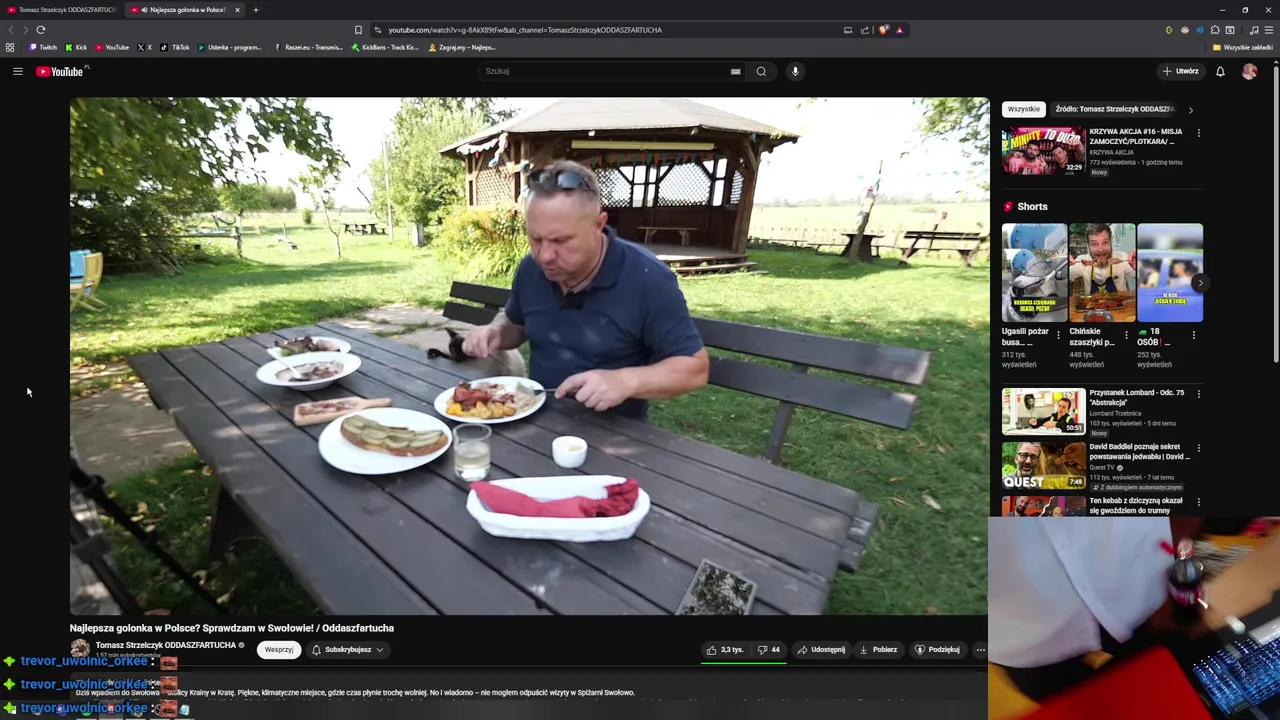This screenshot has width=1280, height=720.
Task: Open the X bookmark
Action: pos(144,47)
